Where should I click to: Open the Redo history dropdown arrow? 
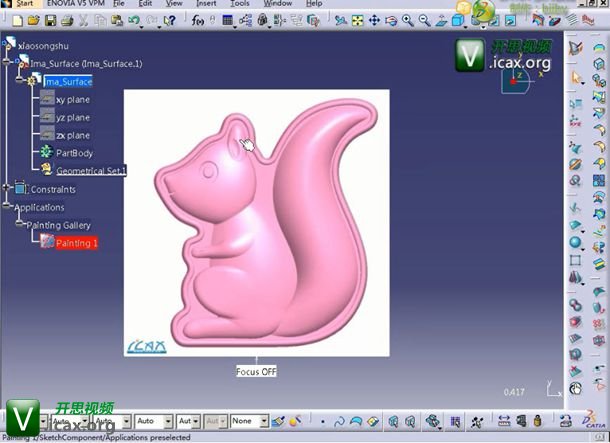click(x=159, y=27)
